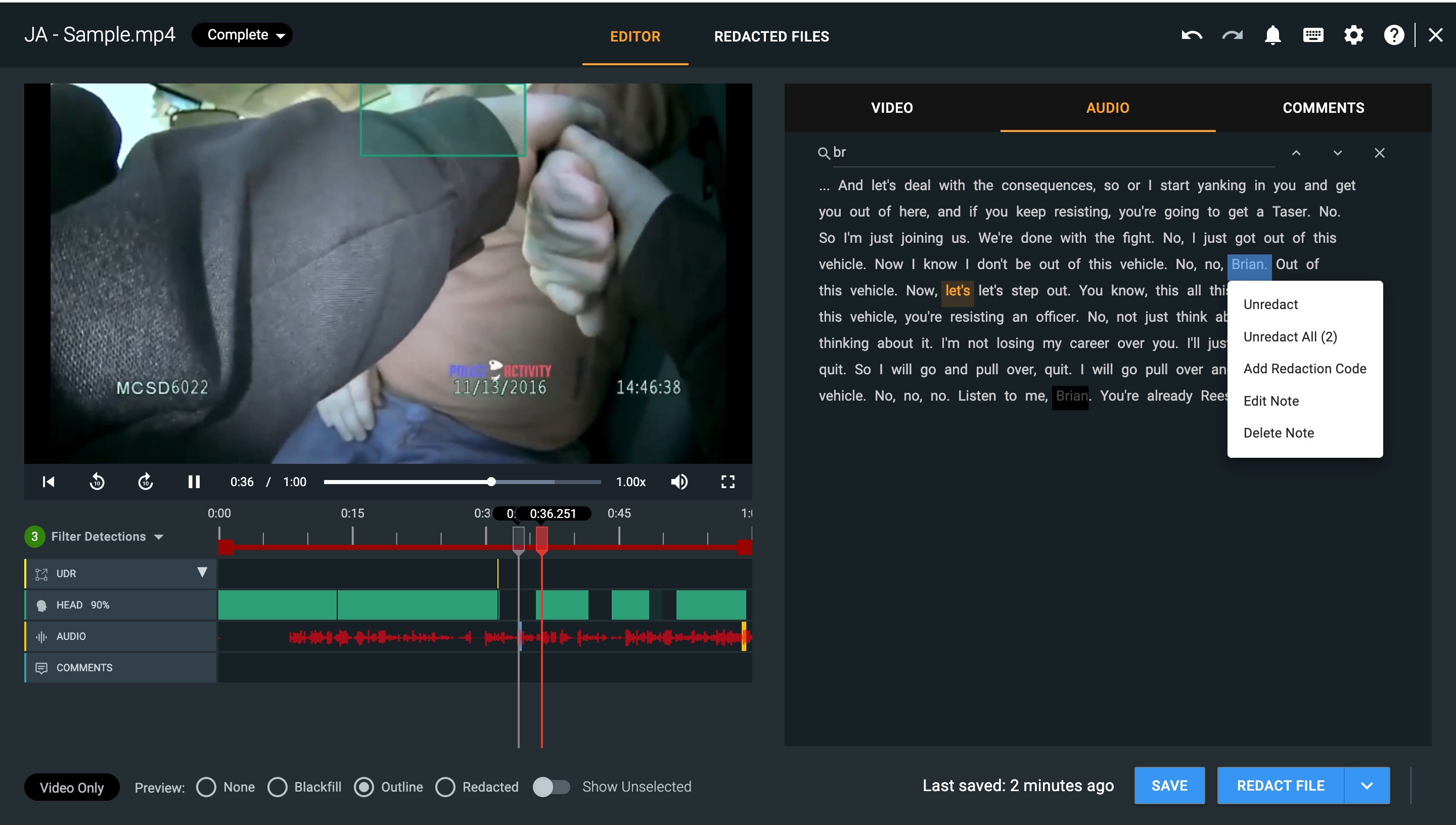Open the settings gear
This screenshot has width=1456, height=825.
tap(1353, 36)
